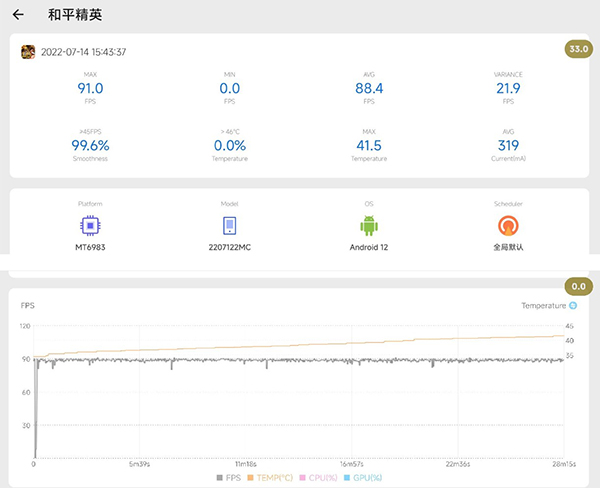This screenshot has width=600, height=488.
Task: Click the orange Scheduler icon
Action: (509, 225)
